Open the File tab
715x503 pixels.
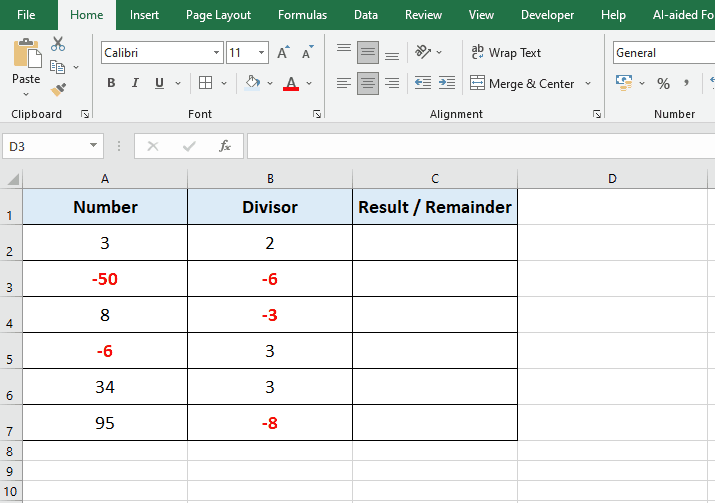26,15
